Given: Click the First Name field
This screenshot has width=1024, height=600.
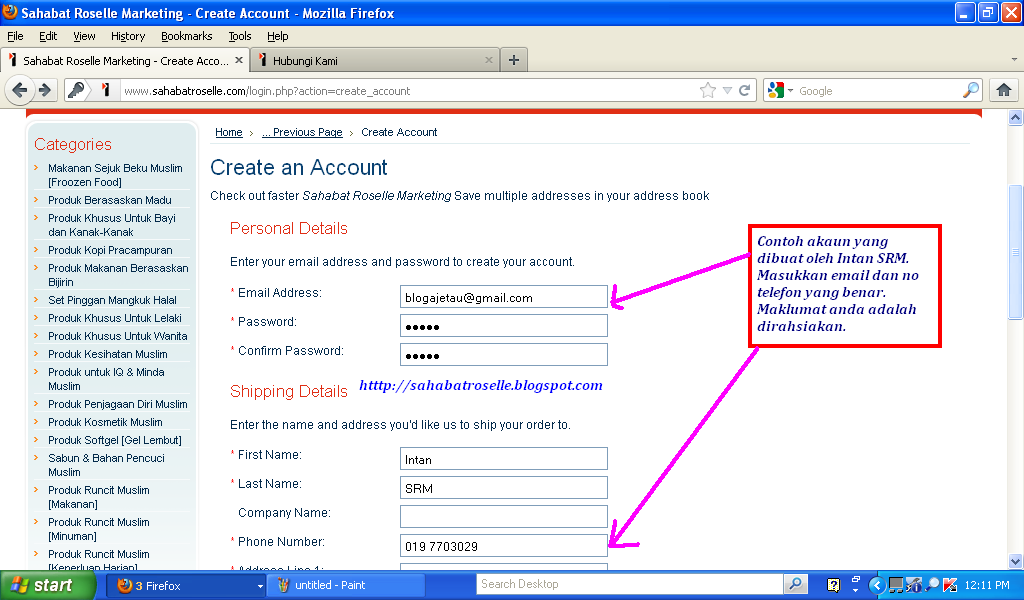Looking at the screenshot, I should 504,459.
